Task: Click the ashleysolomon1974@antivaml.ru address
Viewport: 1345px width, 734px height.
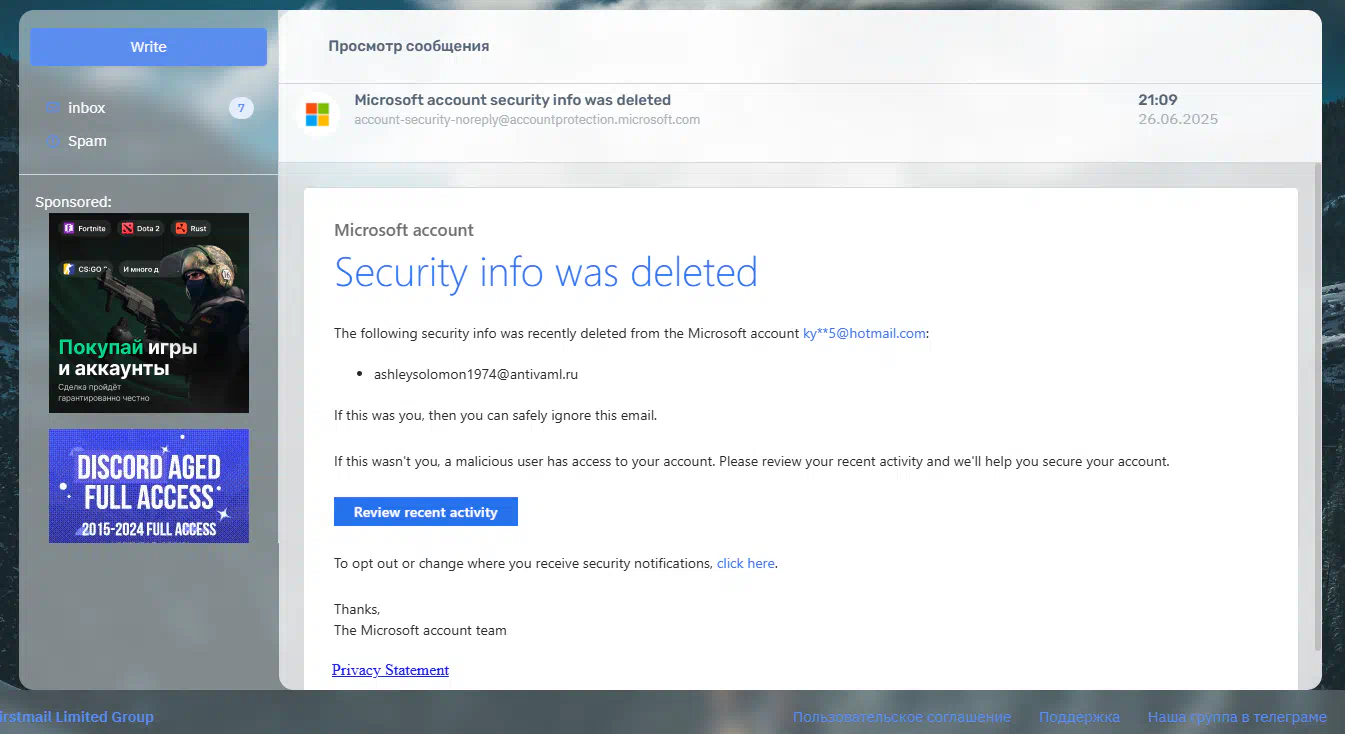Action: click(x=476, y=374)
